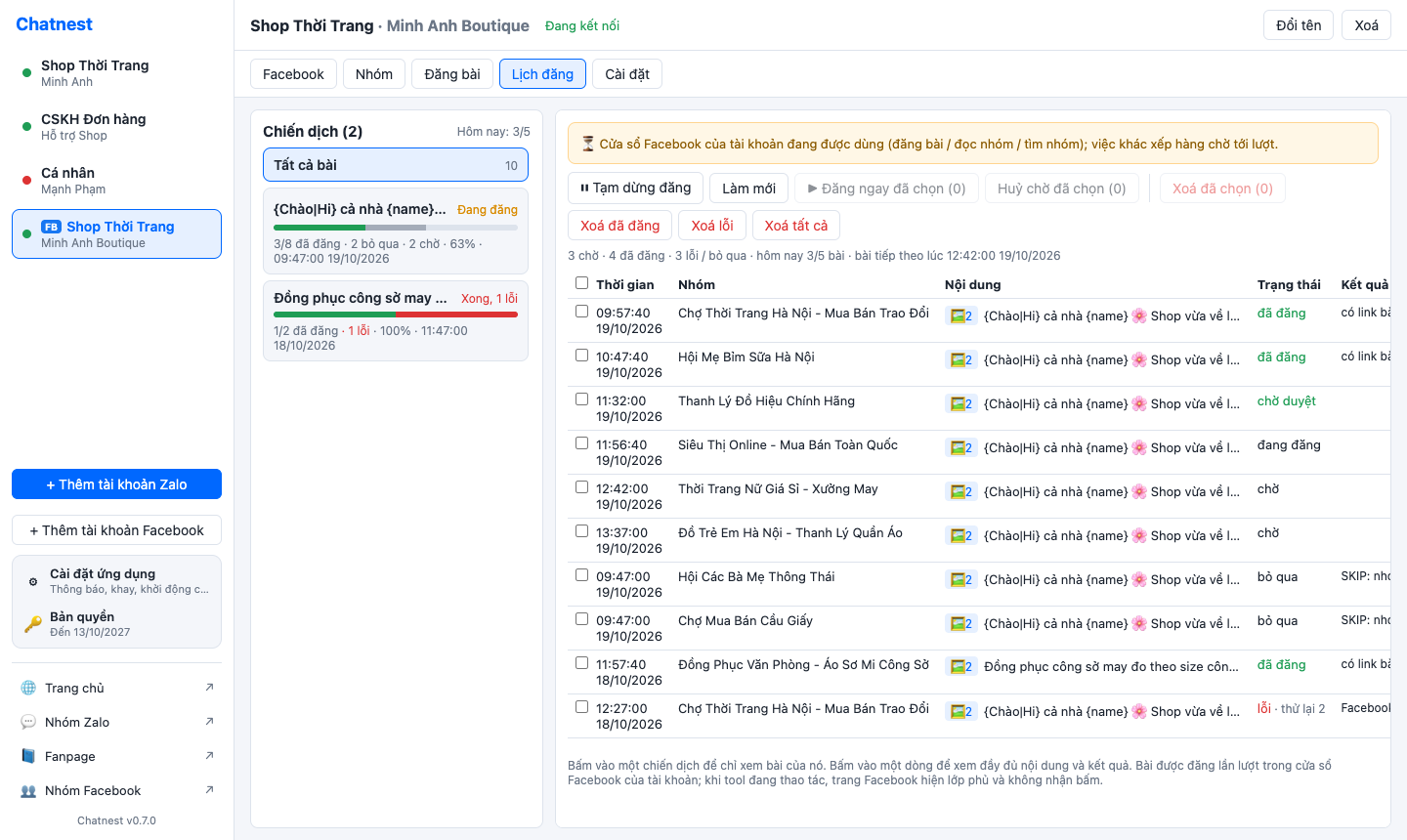Screen dimensions: 1407x840
Task: Click the Bản quyền key icon
Action: click(33, 624)
